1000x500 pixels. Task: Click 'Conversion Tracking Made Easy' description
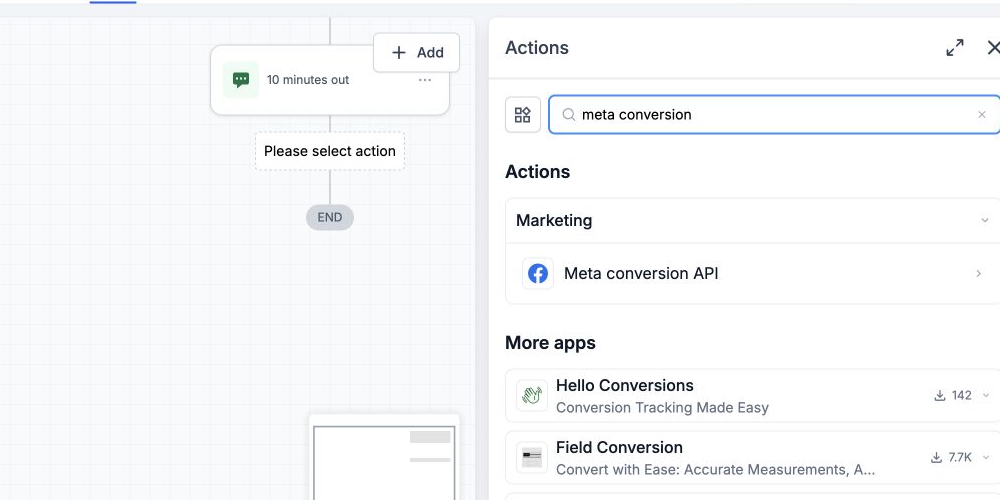coord(662,408)
